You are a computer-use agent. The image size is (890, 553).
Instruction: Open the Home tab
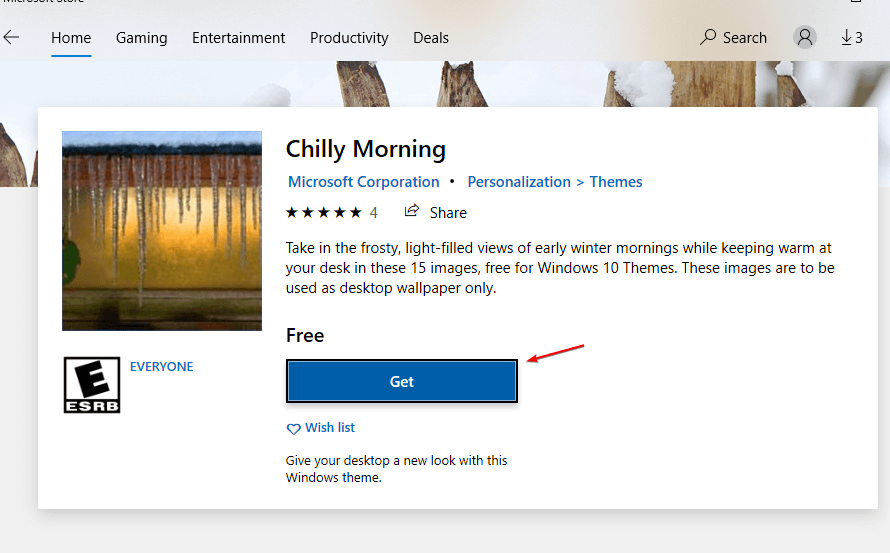[71, 38]
